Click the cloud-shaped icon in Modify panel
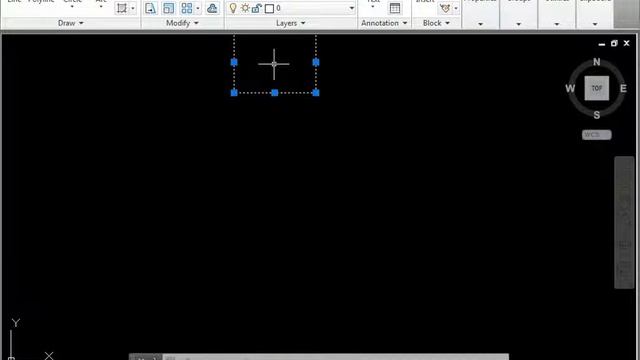Viewport: 640px width, 360px height. 212,8
